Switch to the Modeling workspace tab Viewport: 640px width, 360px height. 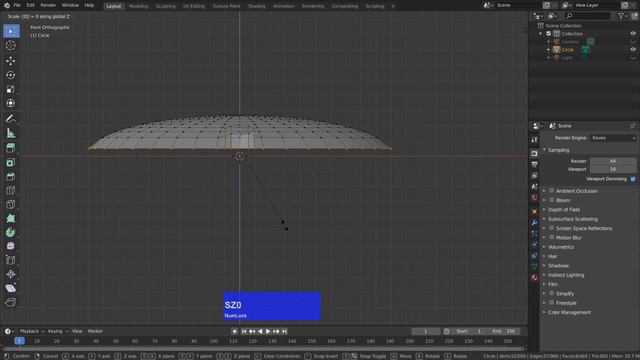tap(138, 6)
